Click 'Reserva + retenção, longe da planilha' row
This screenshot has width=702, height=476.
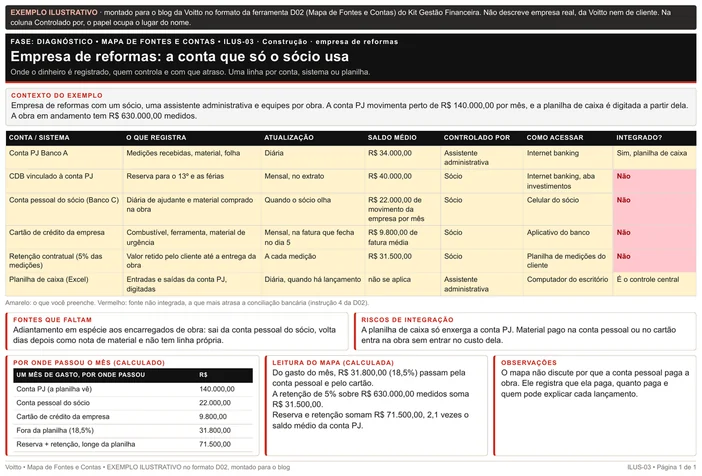pos(133,445)
